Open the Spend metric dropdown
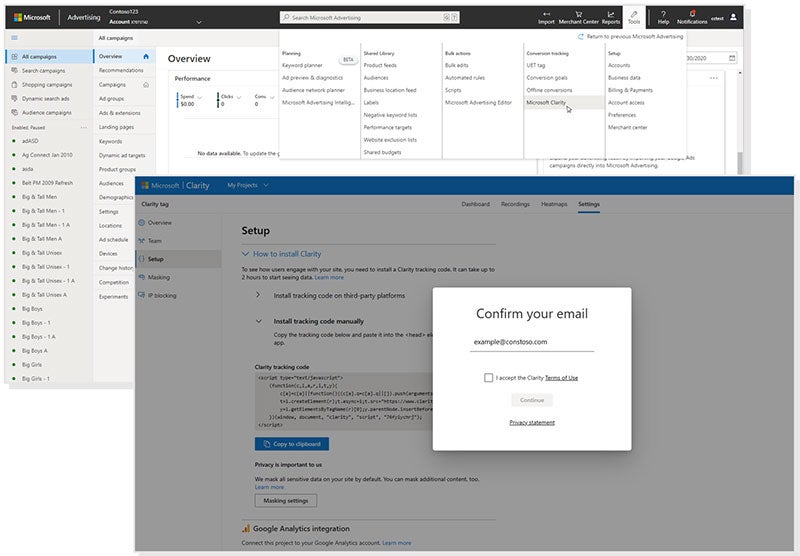 click(x=199, y=97)
